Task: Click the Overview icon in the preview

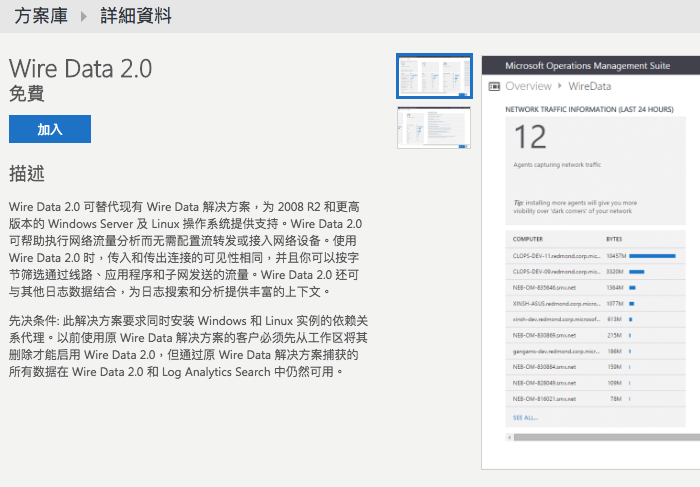Action: click(494, 86)
